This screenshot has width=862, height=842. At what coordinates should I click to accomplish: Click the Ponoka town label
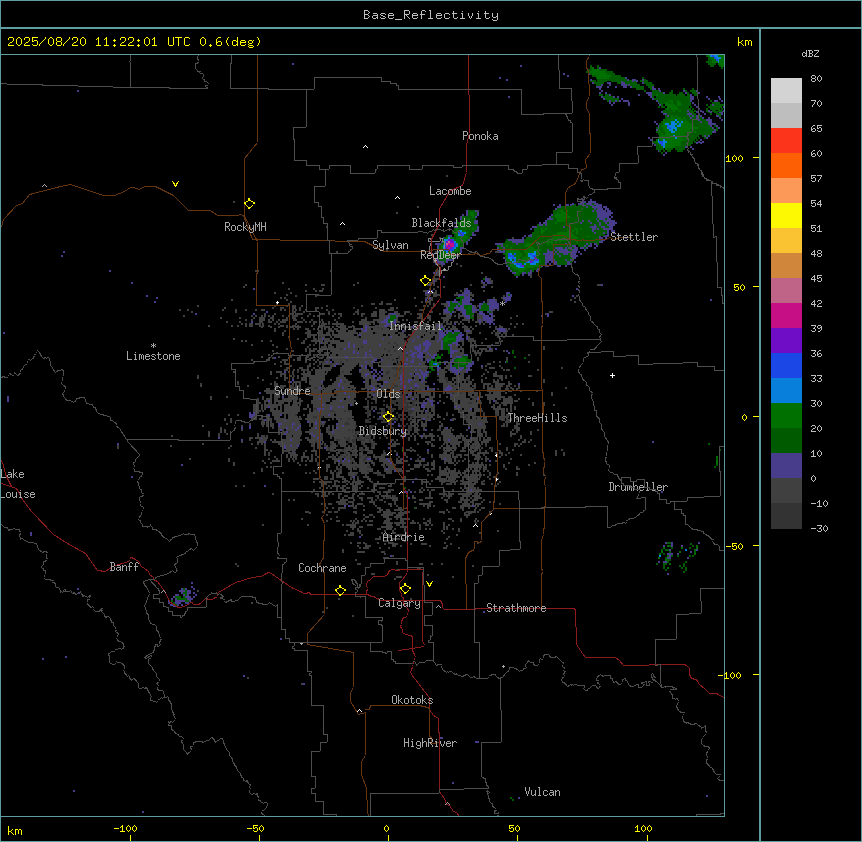480,136
